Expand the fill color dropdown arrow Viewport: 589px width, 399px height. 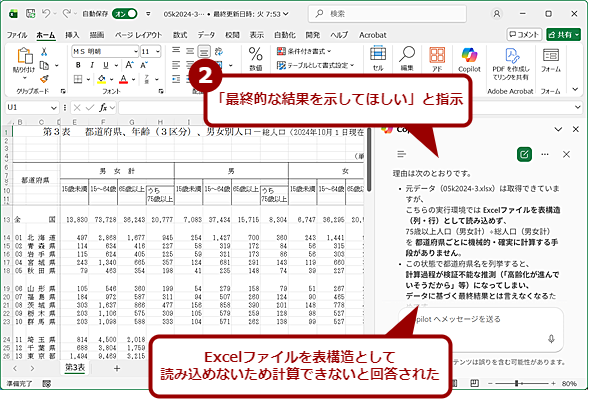tap(111, 79)
